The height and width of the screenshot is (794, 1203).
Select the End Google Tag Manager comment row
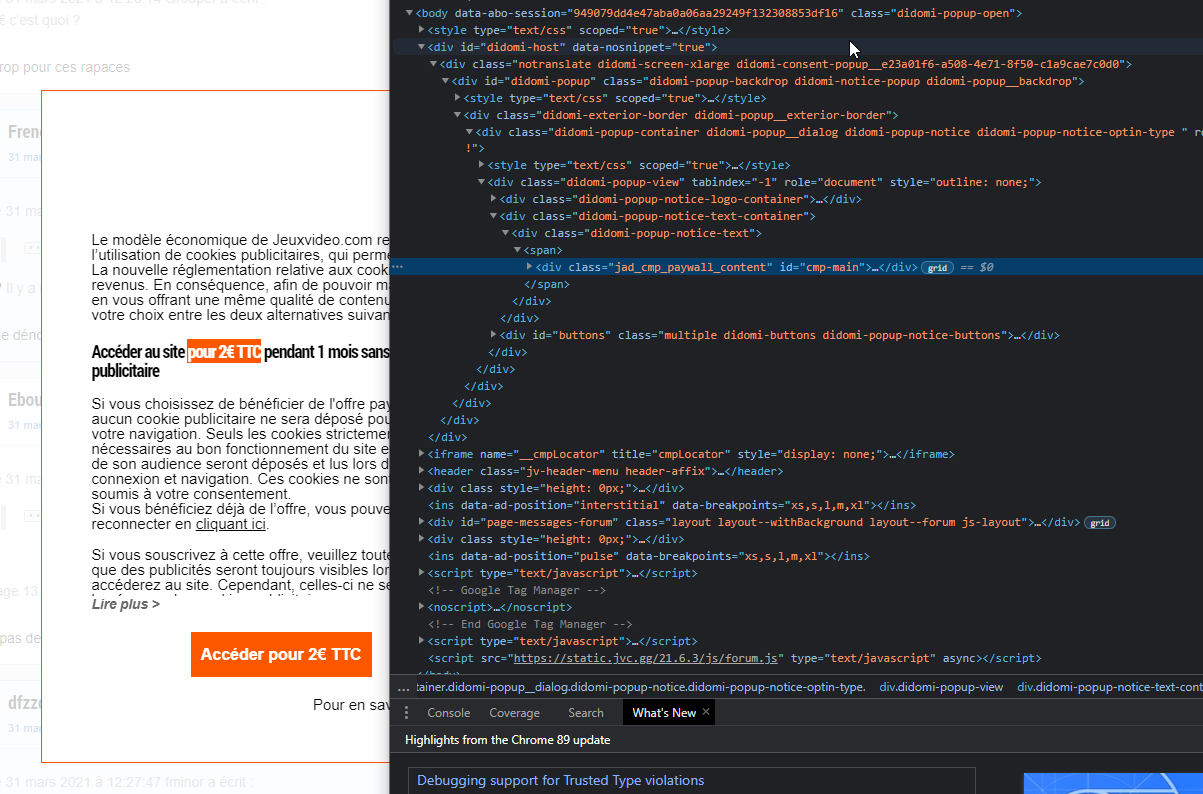click(x=530, y=624)
